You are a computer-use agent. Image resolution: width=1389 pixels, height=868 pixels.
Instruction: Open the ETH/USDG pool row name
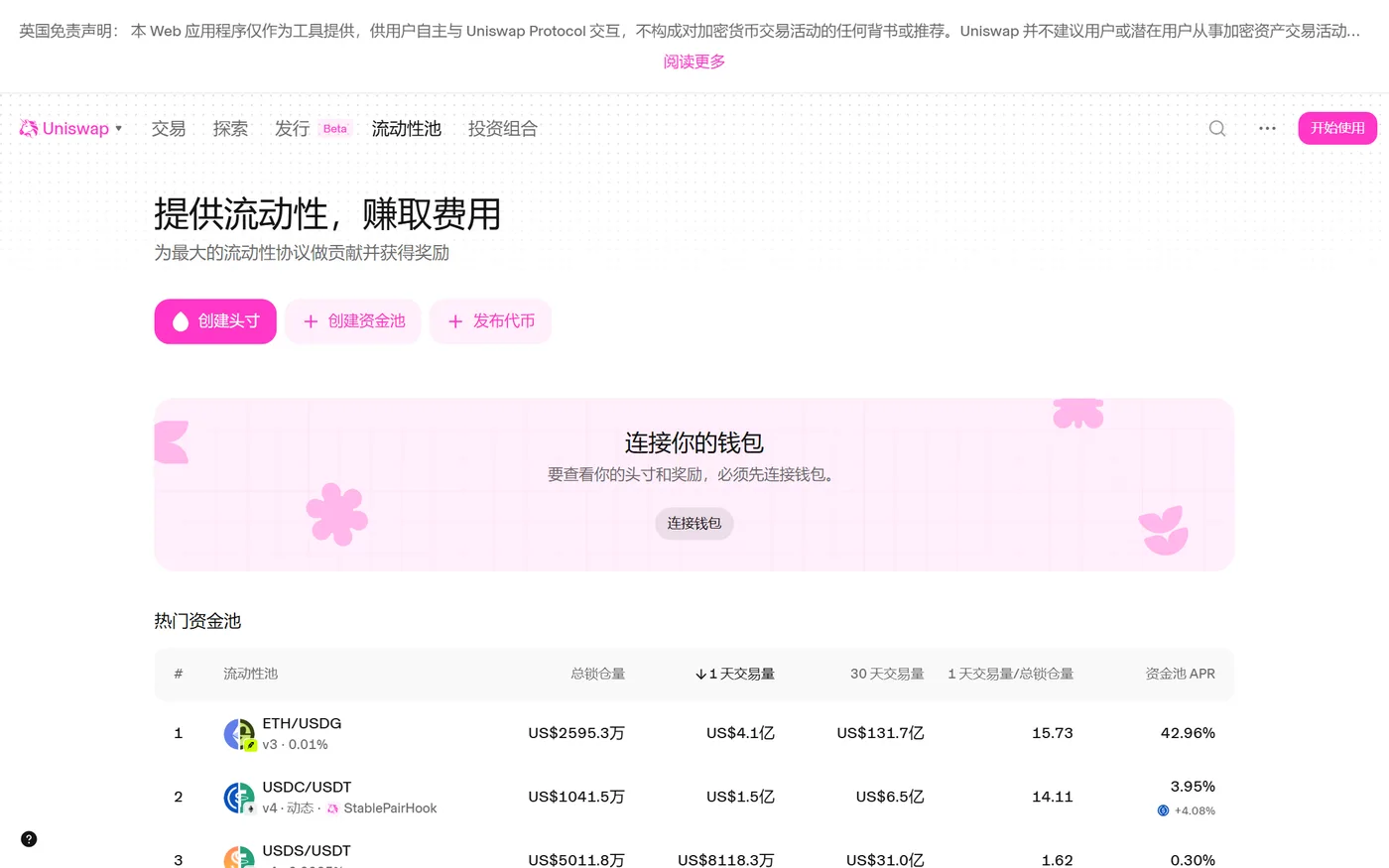[x=302, y=723]
